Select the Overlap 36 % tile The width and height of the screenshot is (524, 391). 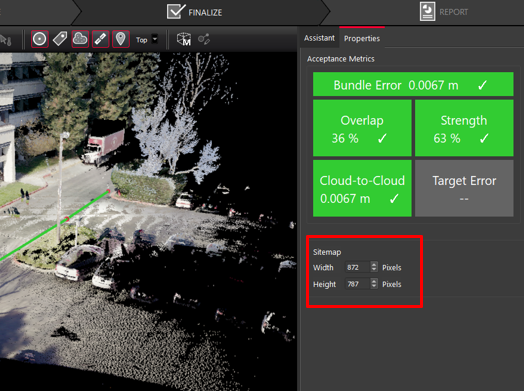tap(362, 128)
